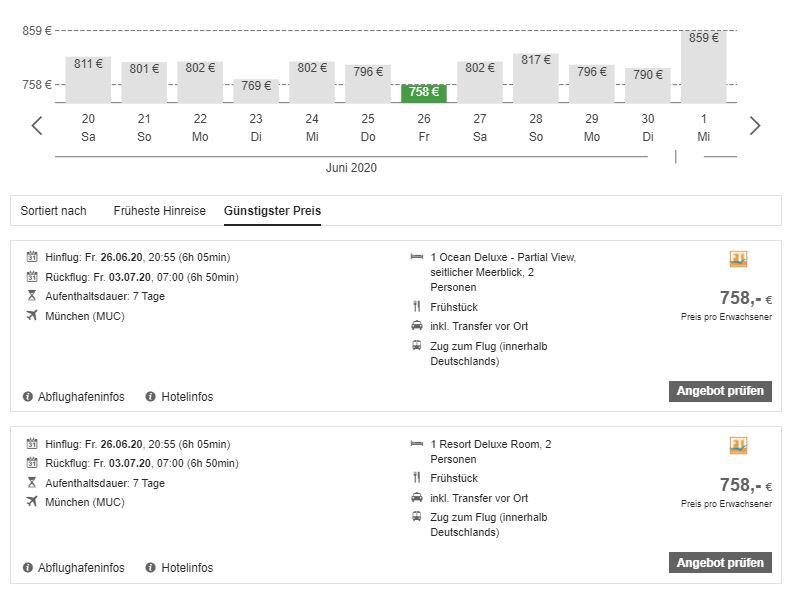
Task: Select the green 758 € bar for Friday 26
Action: tap(424, 92)
